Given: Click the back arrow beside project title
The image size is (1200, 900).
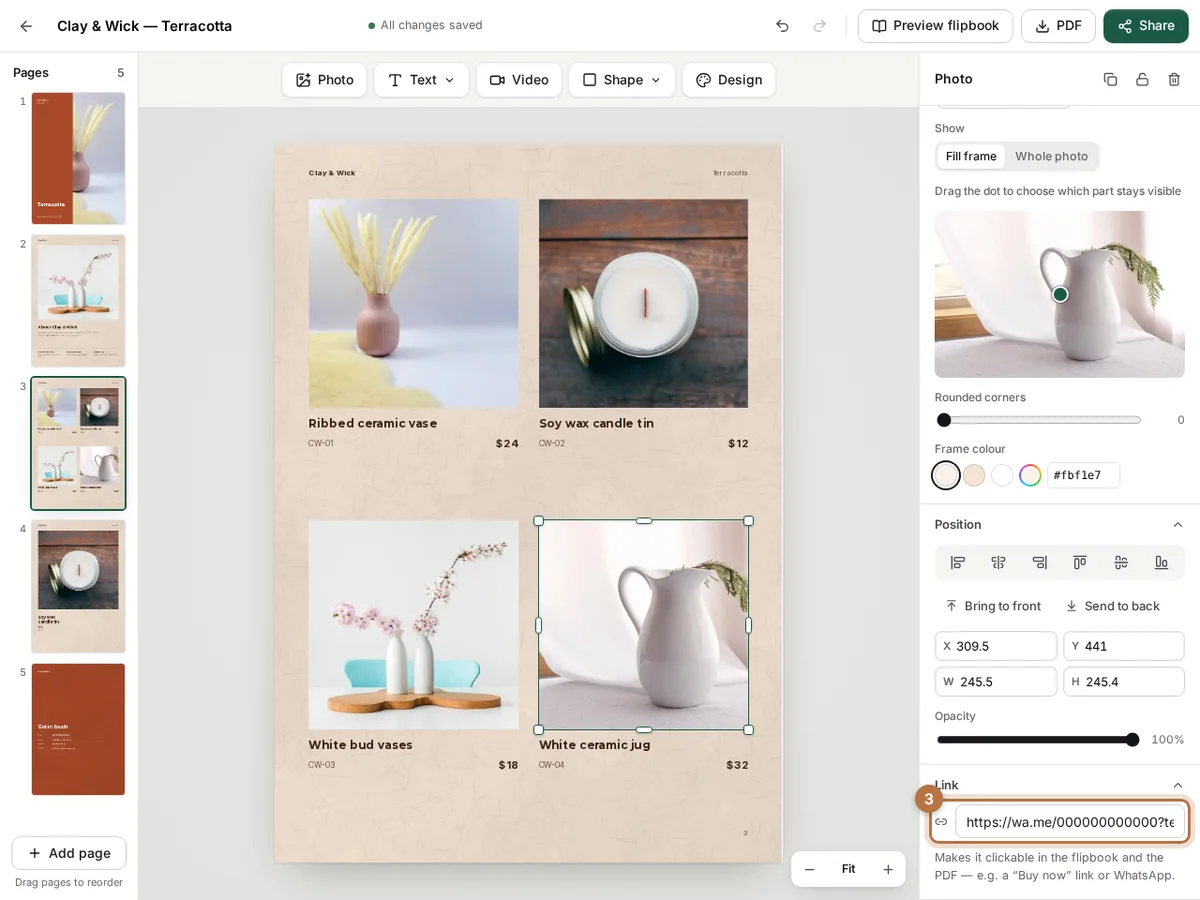Looking at the screenshot, I should click(x=26, y=26).
